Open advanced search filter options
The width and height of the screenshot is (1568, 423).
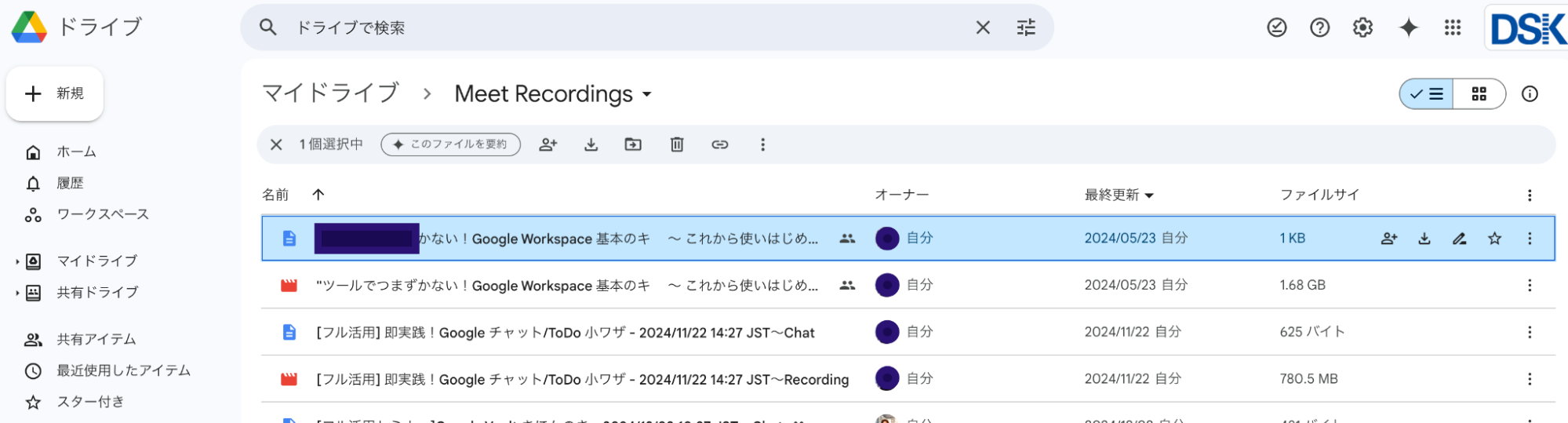point(1026,27)
